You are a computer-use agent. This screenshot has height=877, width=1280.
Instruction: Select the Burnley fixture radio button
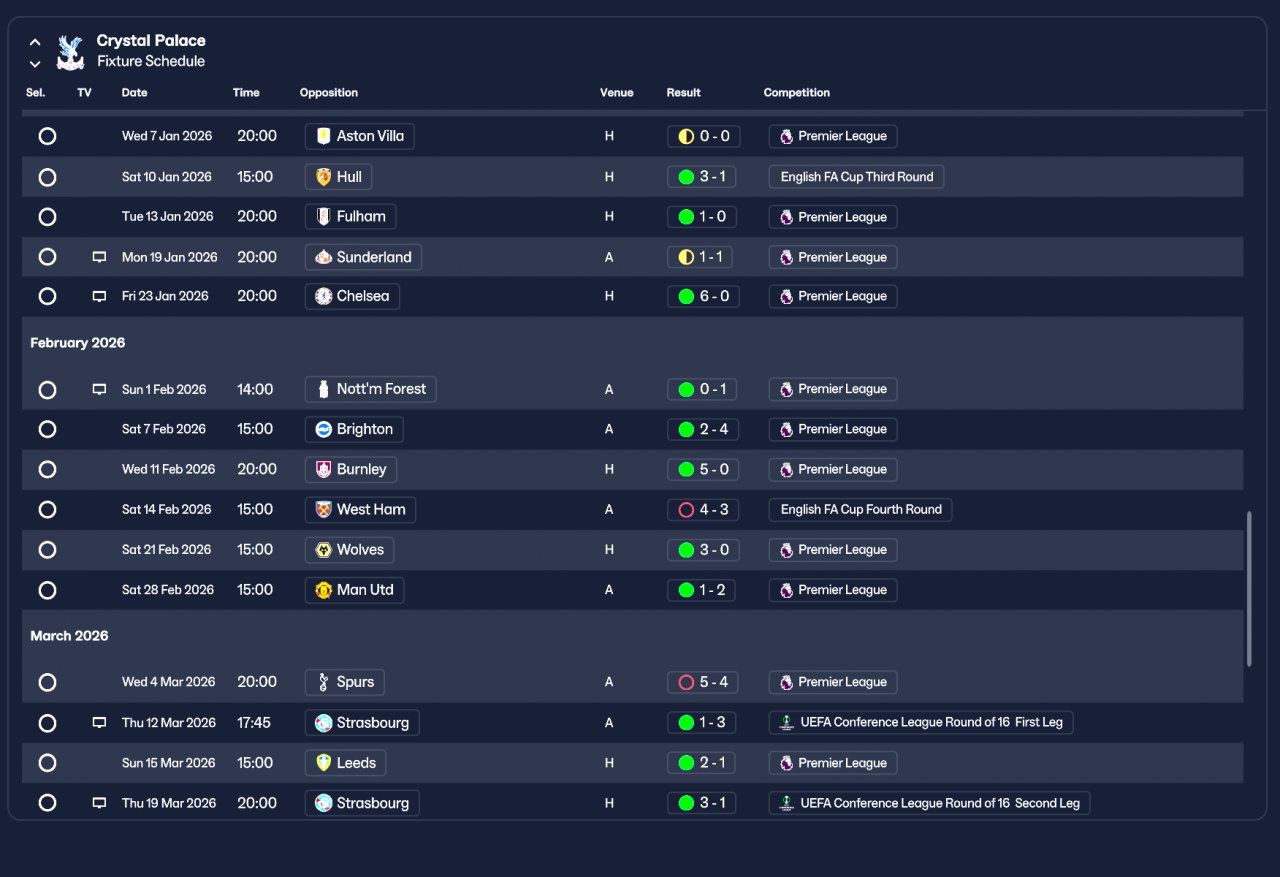click(x=47, y=469)
